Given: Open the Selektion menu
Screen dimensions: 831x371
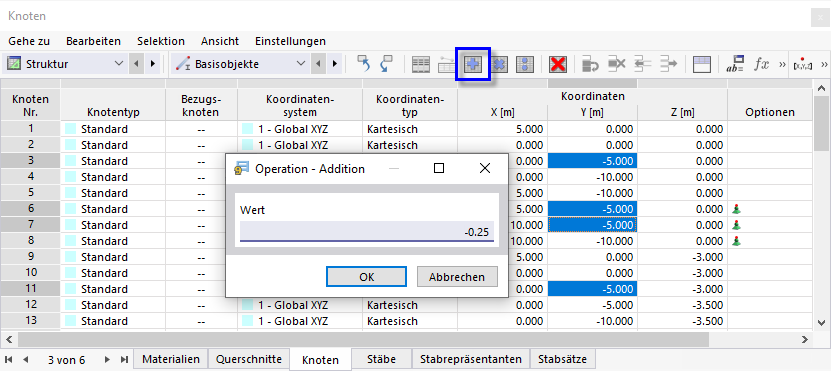Looking at the screenshot, I should coord(161,41).
